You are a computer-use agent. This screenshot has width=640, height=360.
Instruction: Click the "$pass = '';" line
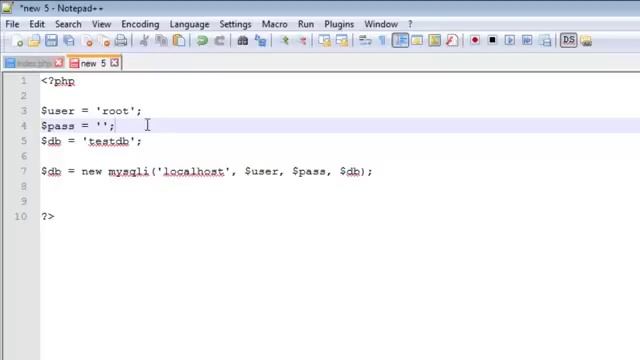pyautogui.click(x=78, y=126)
